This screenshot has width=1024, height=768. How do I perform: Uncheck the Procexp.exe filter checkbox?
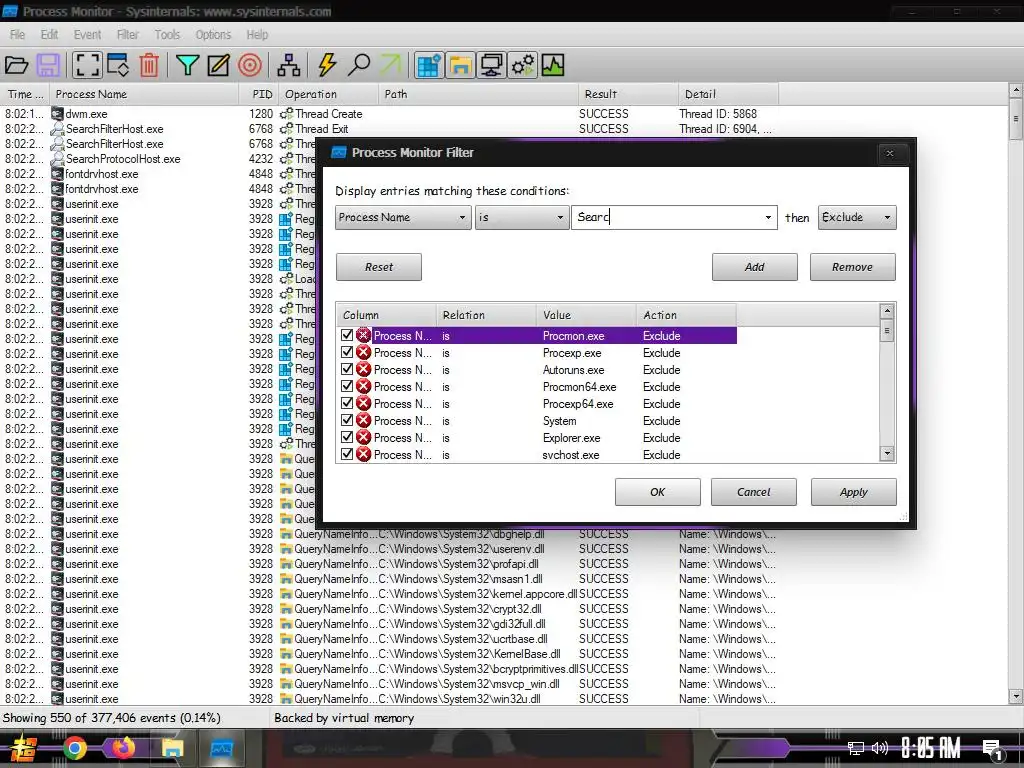click(x=347, y=352)
